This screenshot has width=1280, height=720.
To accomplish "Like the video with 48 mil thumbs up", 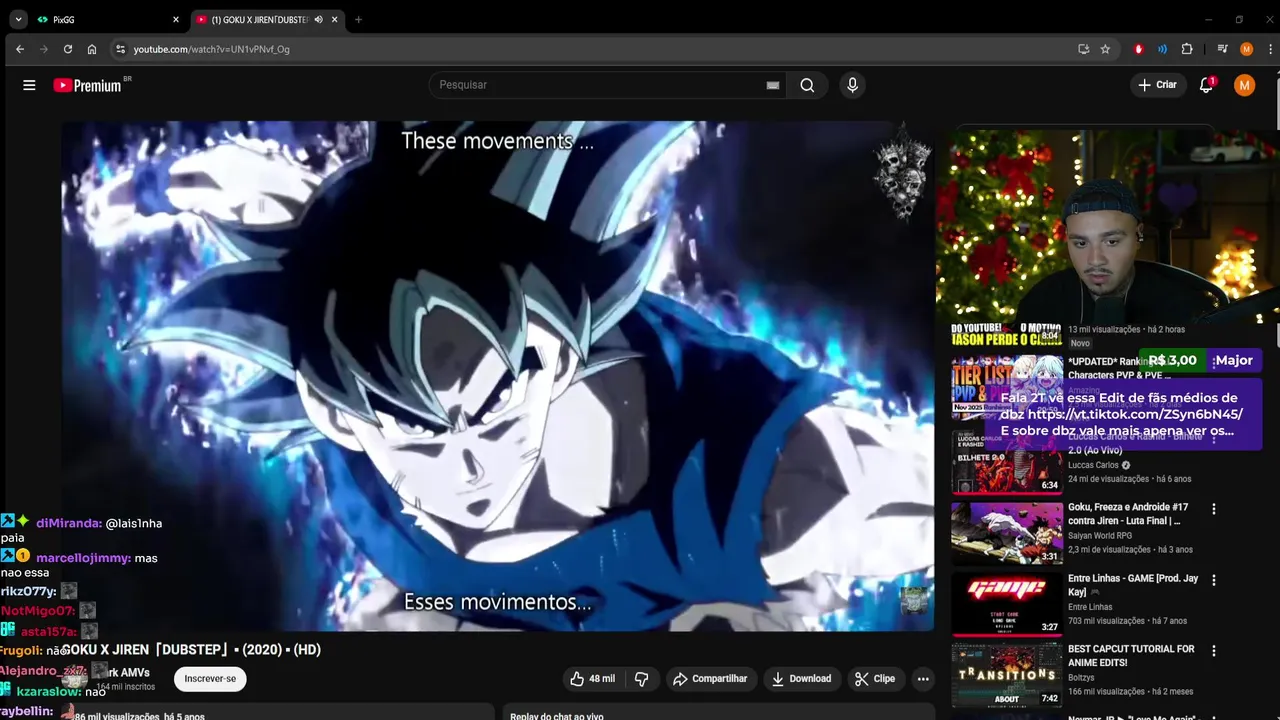I will (x=592, y=678).
